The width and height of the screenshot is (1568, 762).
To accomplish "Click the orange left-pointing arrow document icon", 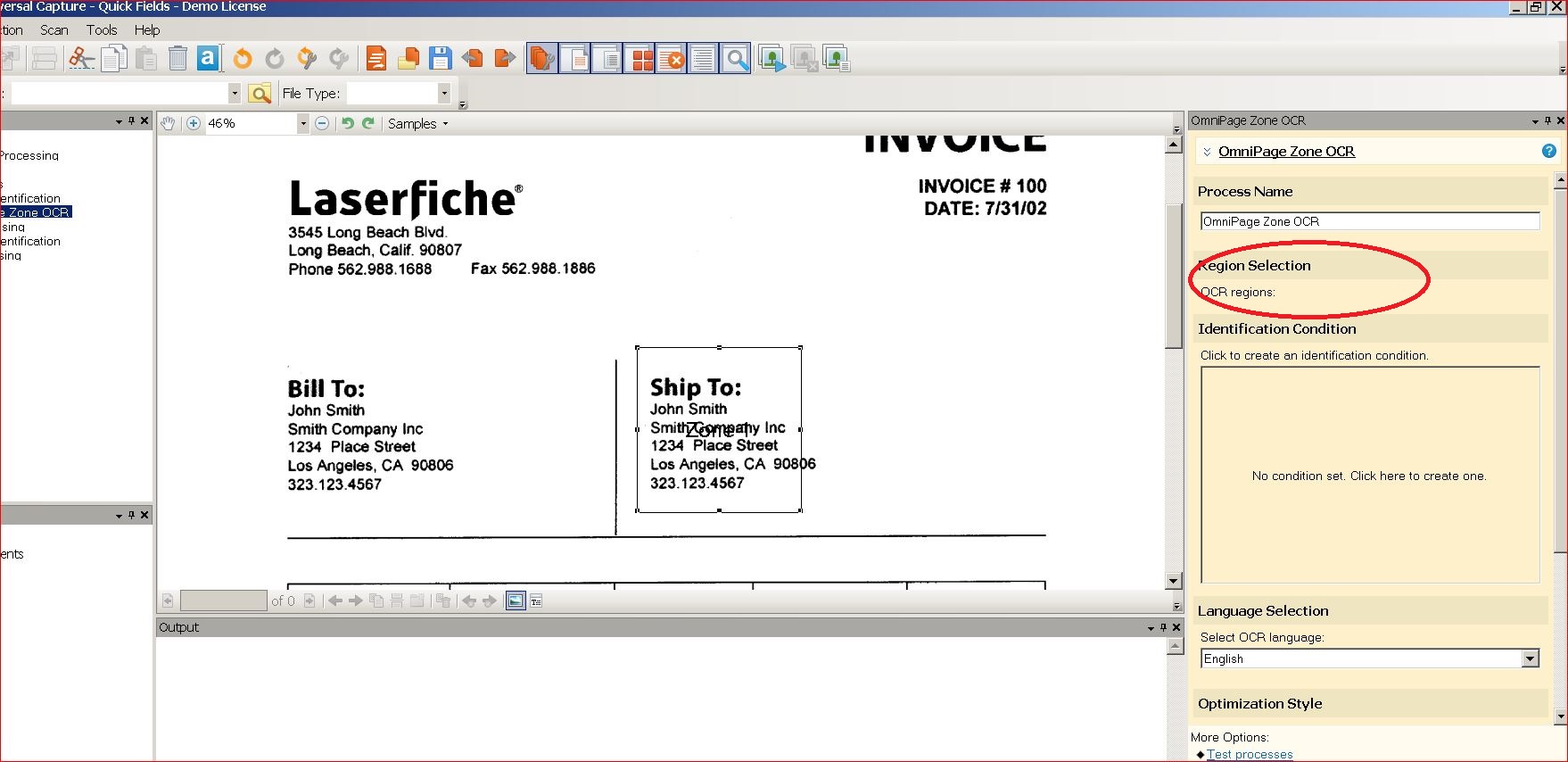I will point(473,59).
